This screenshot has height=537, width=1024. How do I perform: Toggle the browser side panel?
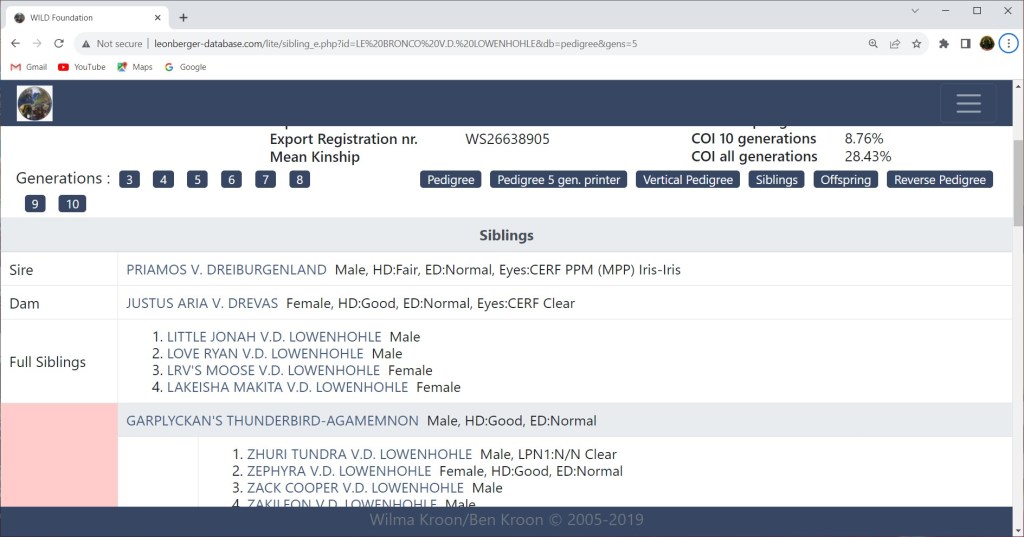(965, 44)
